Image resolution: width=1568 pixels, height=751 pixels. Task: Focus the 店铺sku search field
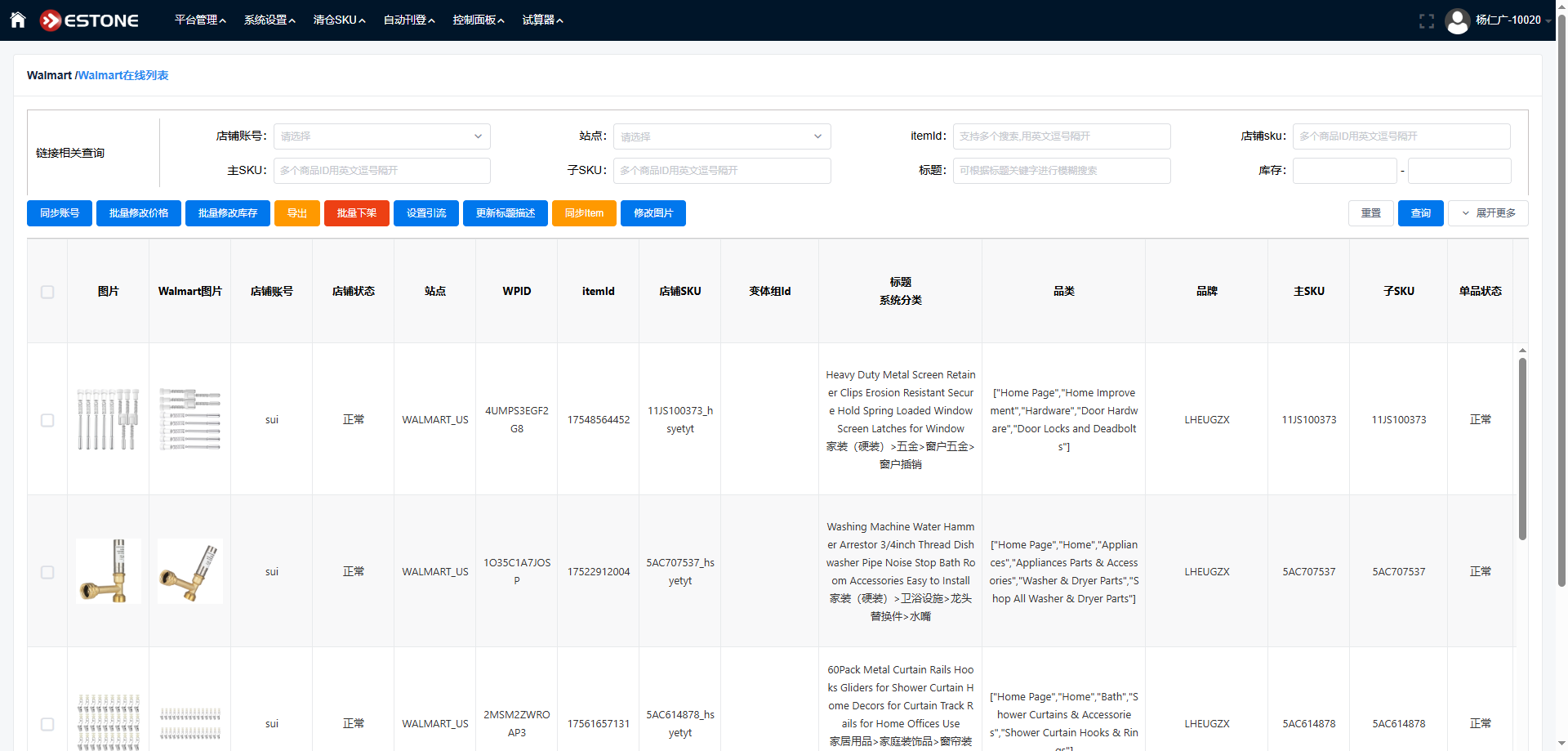[1401, 136]
